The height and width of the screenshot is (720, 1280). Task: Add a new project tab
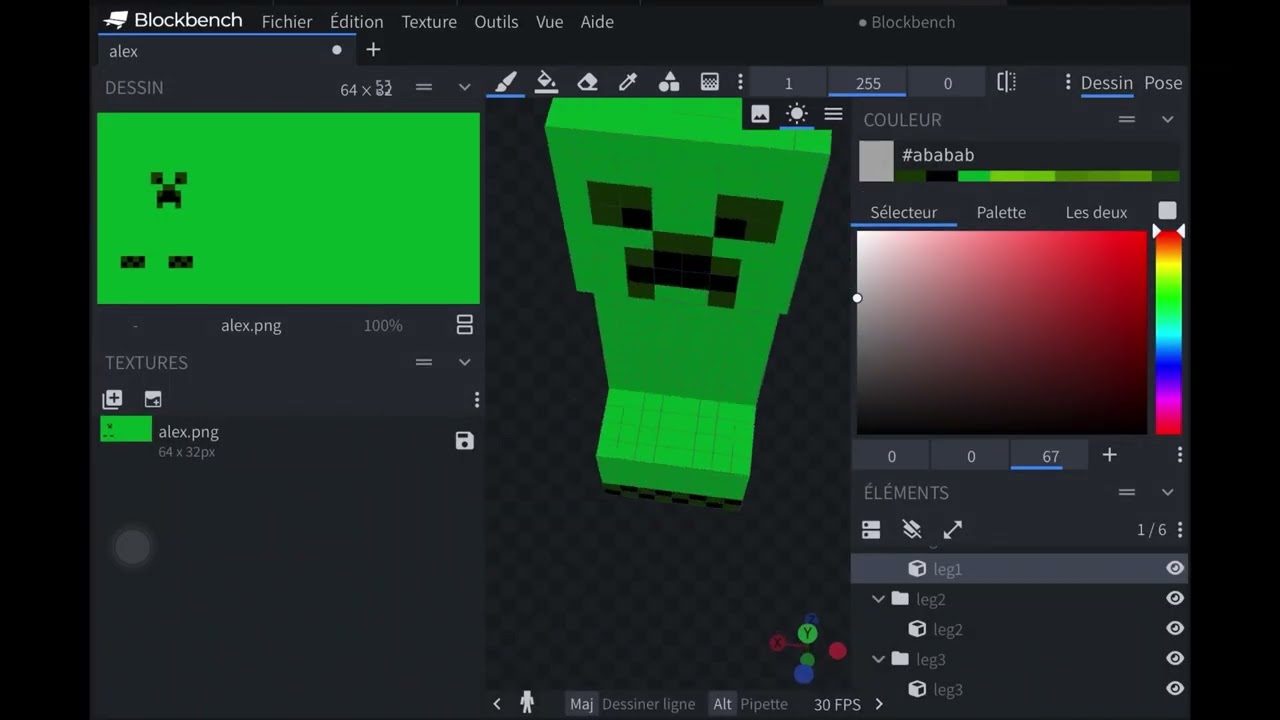coord(373,49)
